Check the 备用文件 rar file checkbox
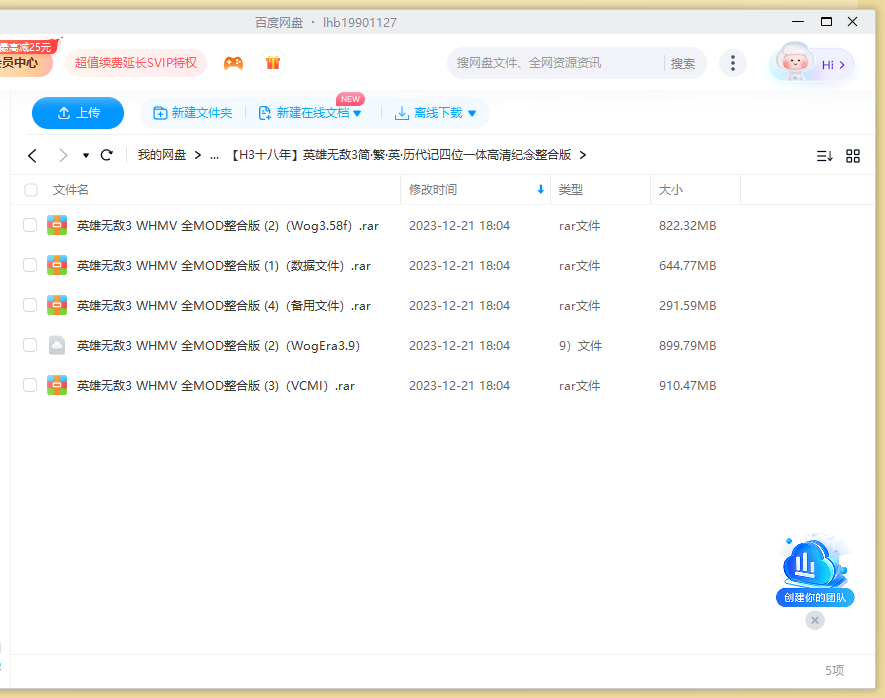The image size is (885, 698). [30, 305]
